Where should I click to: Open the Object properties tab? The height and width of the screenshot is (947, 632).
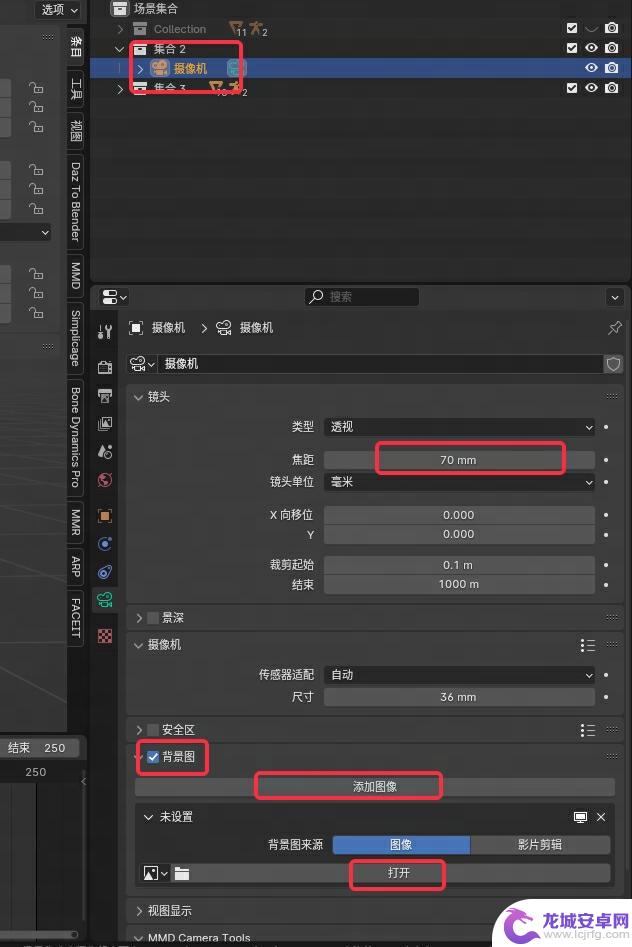click(105, 516)
